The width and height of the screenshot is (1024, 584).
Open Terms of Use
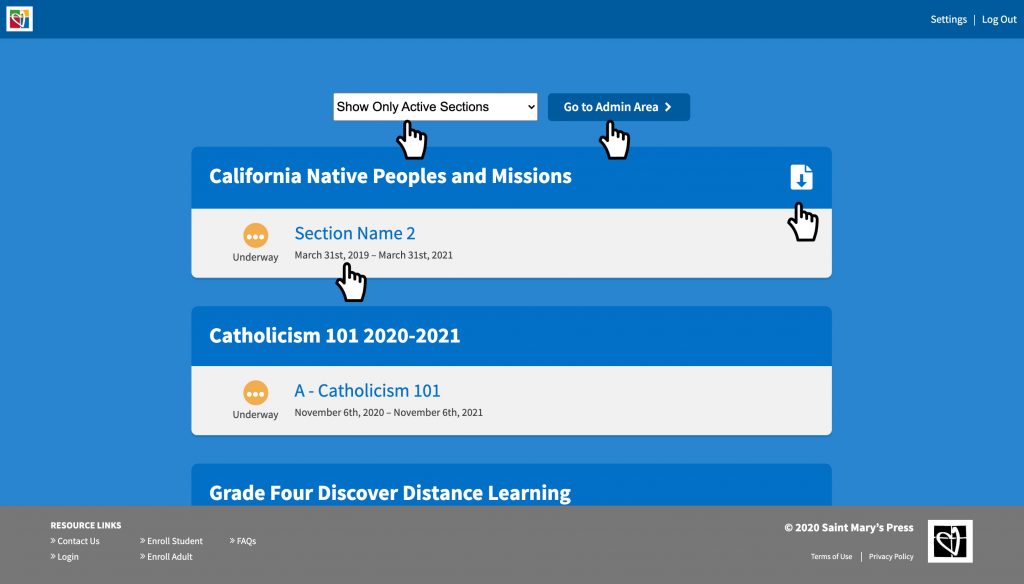[831, 557]
